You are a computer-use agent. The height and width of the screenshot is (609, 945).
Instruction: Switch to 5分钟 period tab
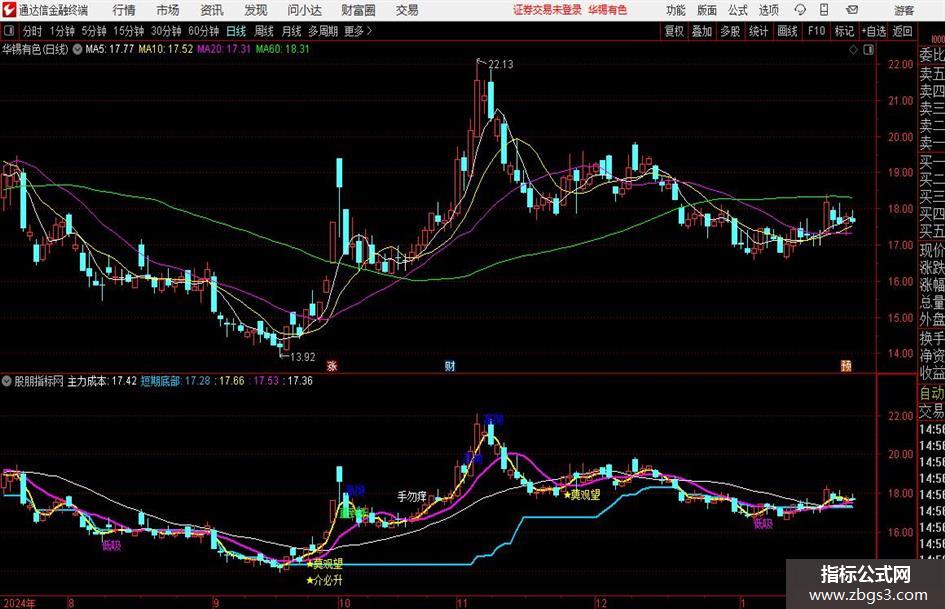(94, 31)
